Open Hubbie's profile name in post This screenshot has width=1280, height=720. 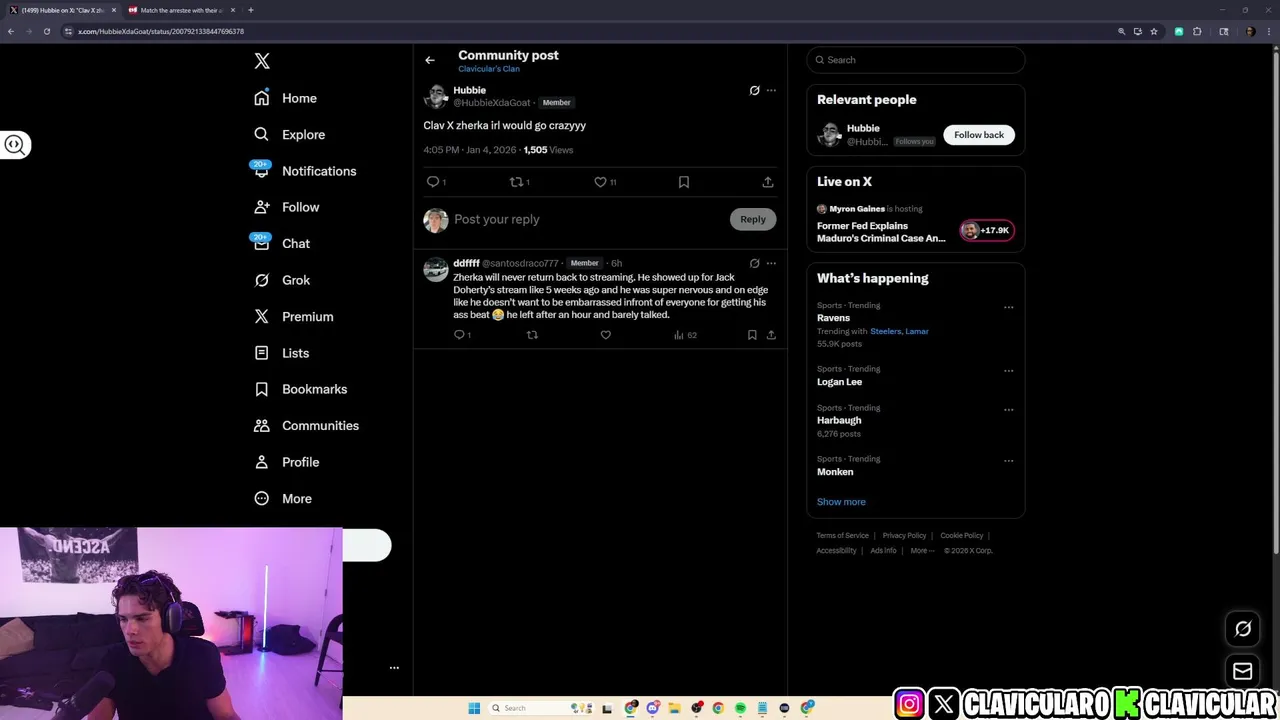(469, 90)
